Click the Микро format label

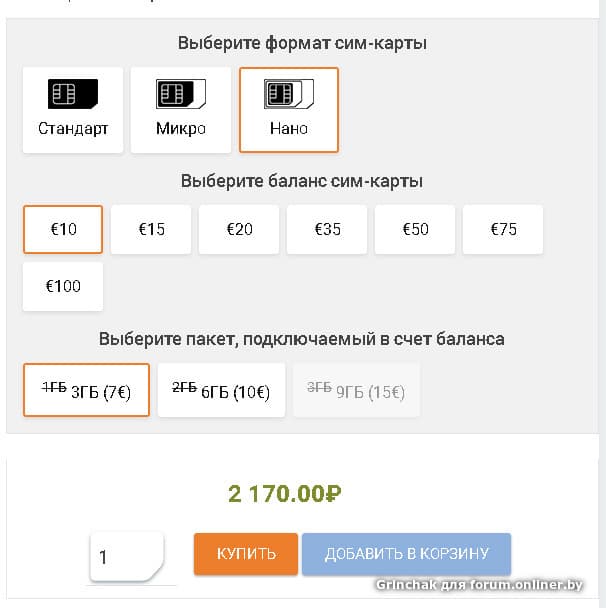tap(181, 128)
